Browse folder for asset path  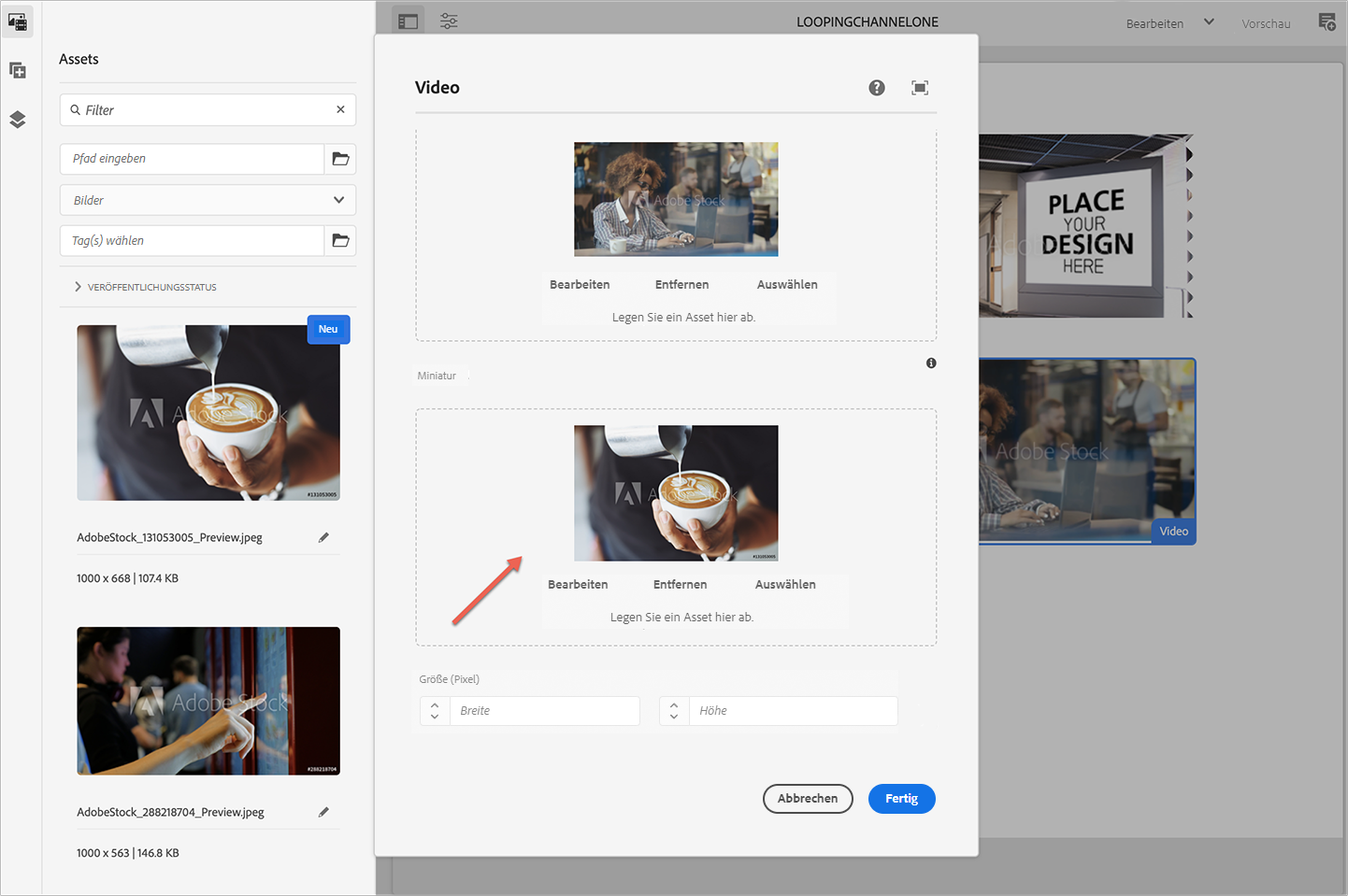[x=340, y=159]
